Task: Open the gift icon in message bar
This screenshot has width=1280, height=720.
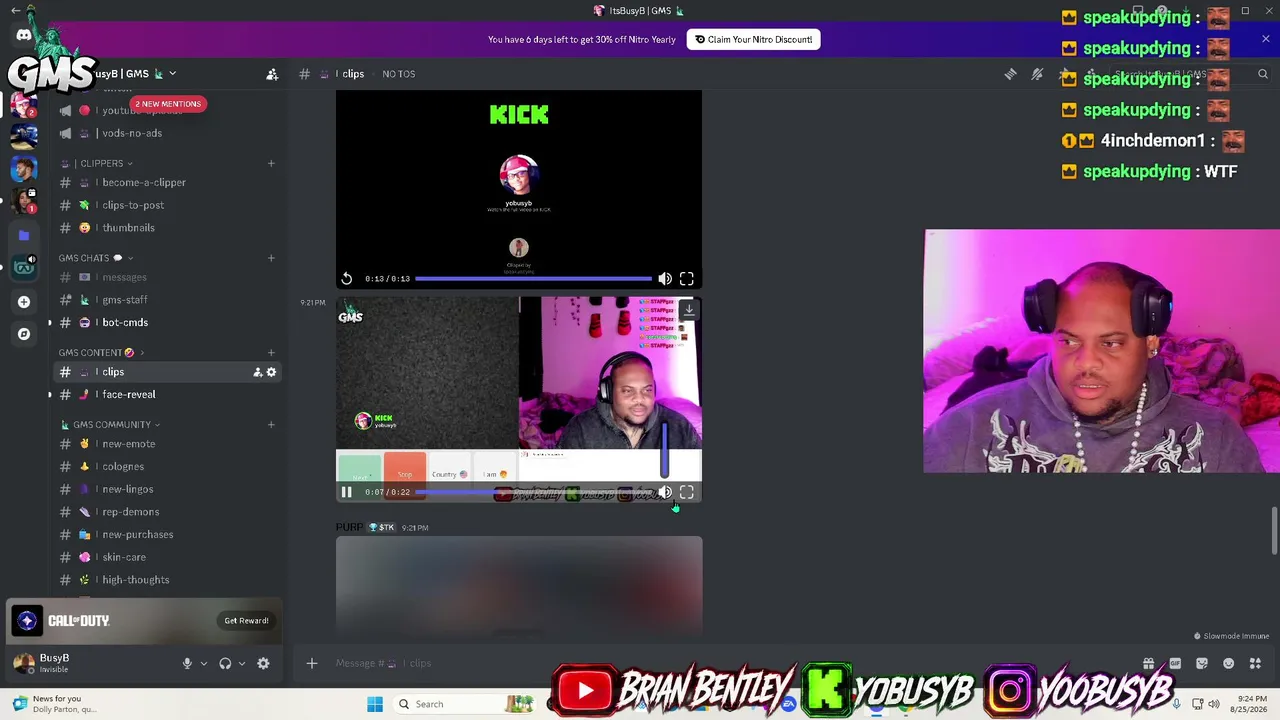Action: click(1148, 663)
